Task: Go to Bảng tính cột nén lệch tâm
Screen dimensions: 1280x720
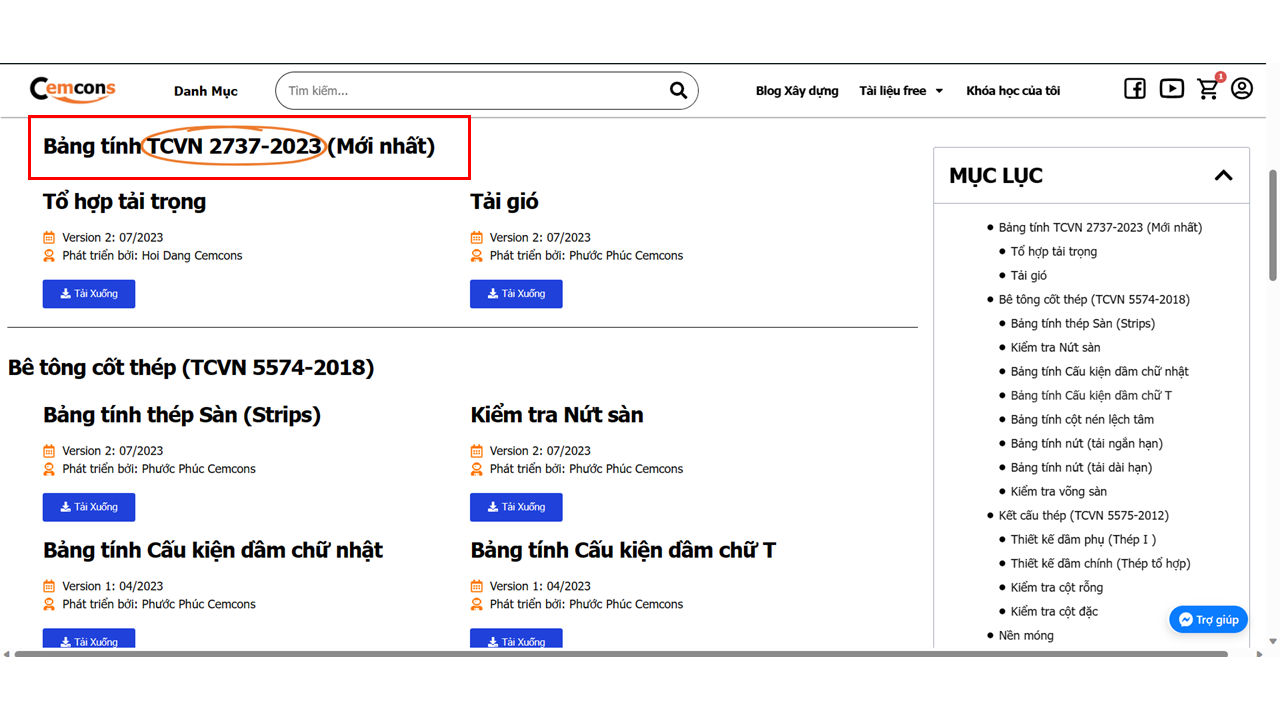Action: (1082, 419)
